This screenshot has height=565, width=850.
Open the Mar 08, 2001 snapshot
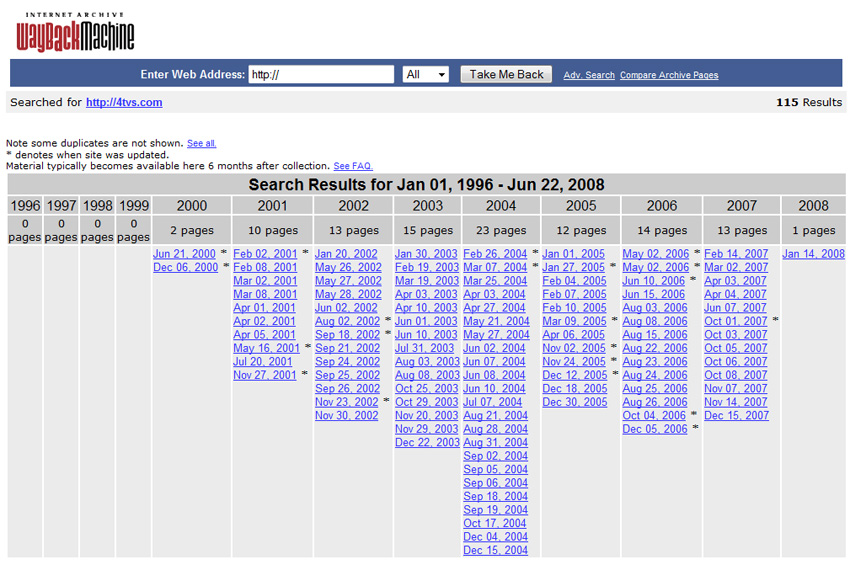(x=265, y=294)
